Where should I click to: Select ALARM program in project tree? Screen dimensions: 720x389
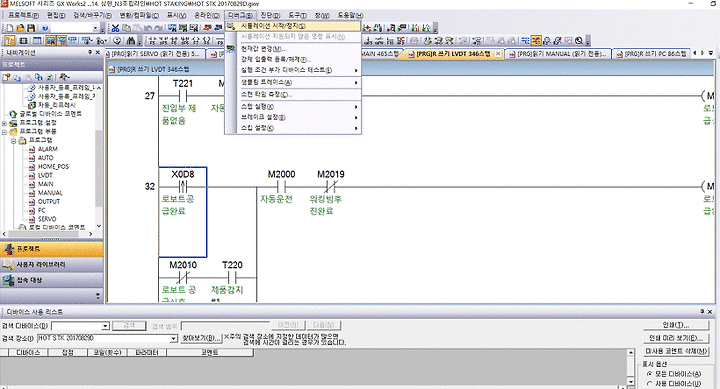(47, 149)
